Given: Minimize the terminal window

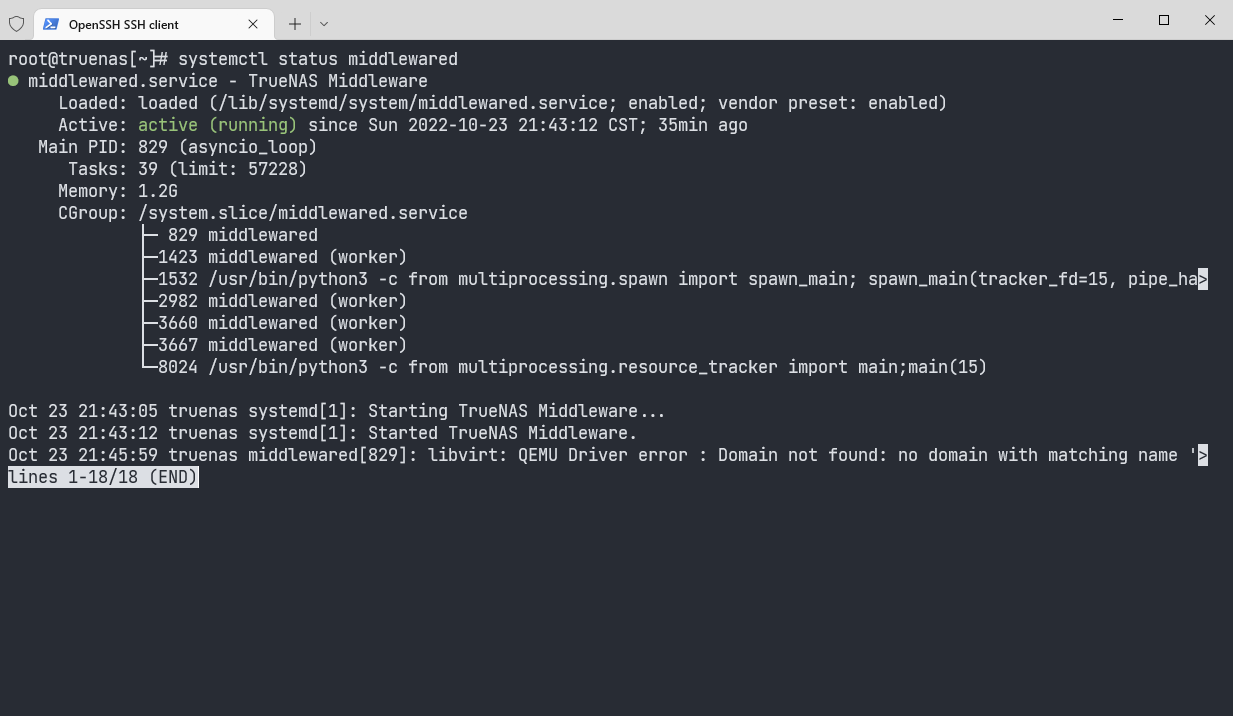Looking at the screenshot, I should [1117, 20].
